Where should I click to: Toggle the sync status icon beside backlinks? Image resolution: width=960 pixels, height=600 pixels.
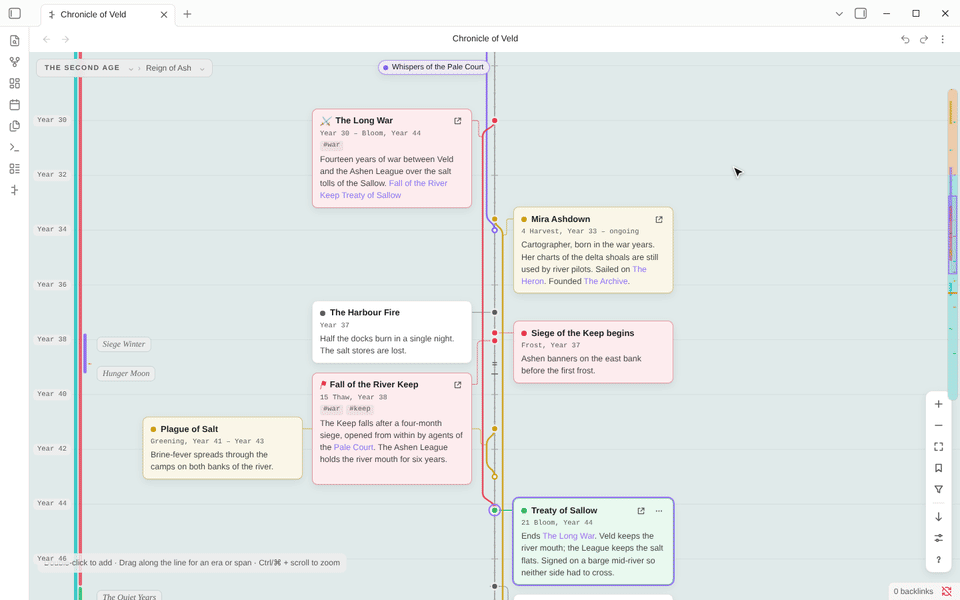947,591
